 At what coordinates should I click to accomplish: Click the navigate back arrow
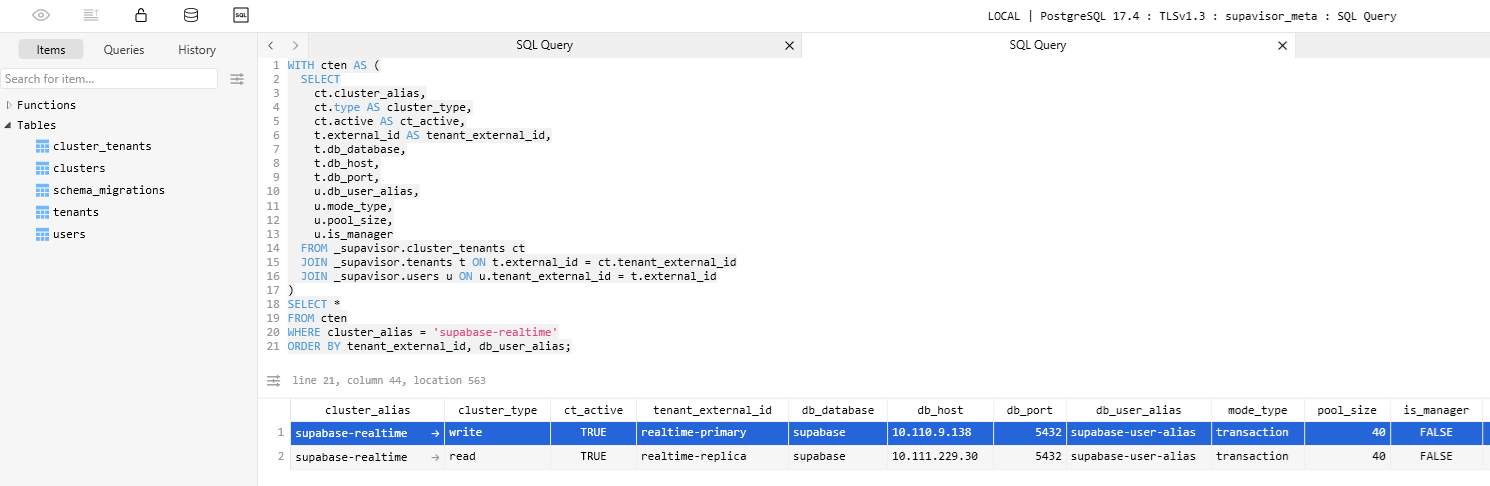point(271,46)
